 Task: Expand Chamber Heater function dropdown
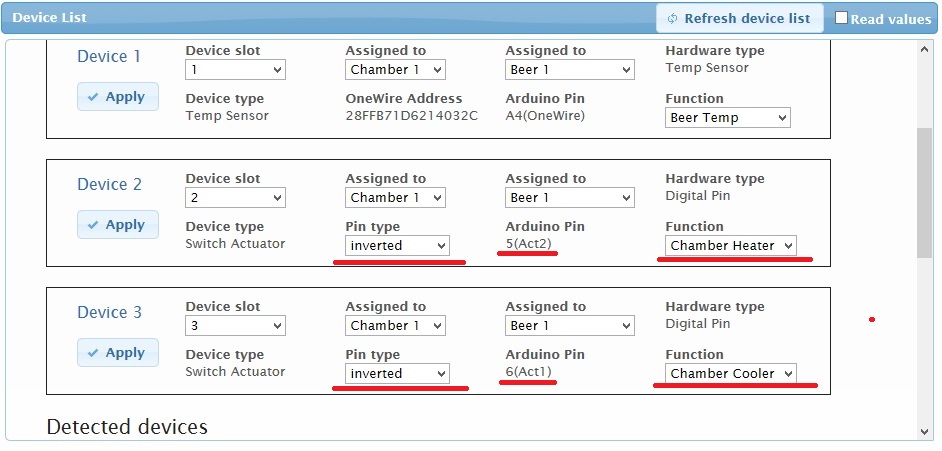pos(731,246)
